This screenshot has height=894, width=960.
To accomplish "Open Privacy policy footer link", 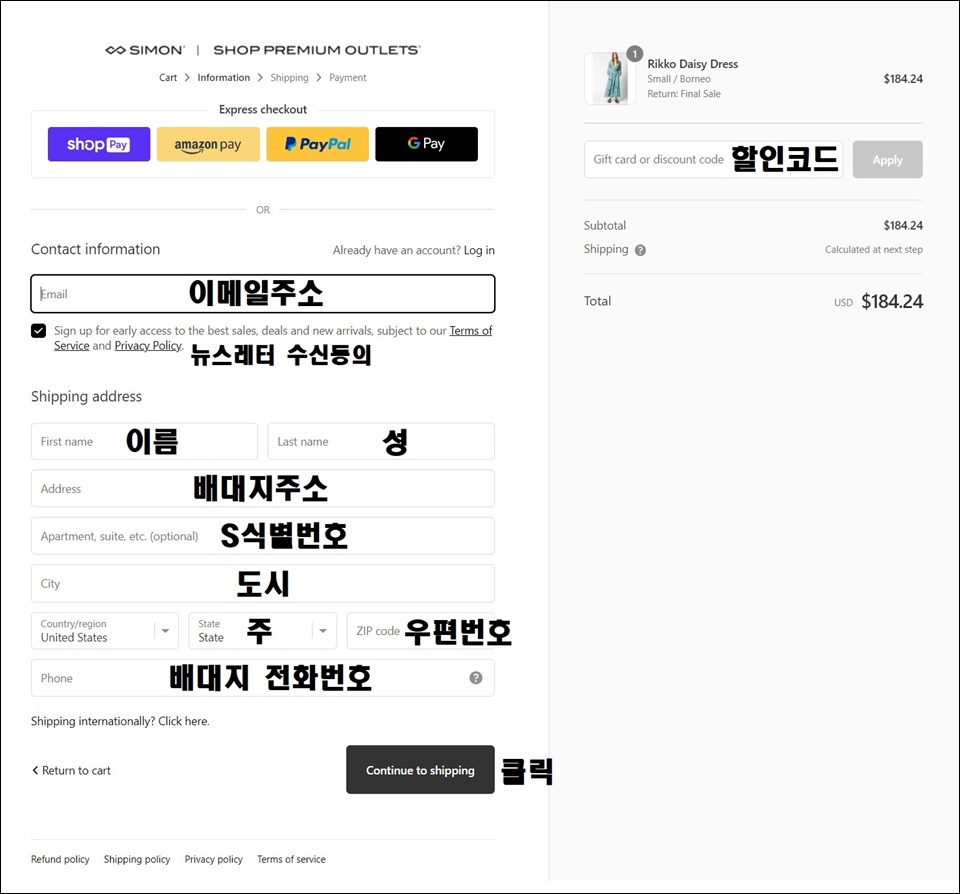I will [214, 859].
